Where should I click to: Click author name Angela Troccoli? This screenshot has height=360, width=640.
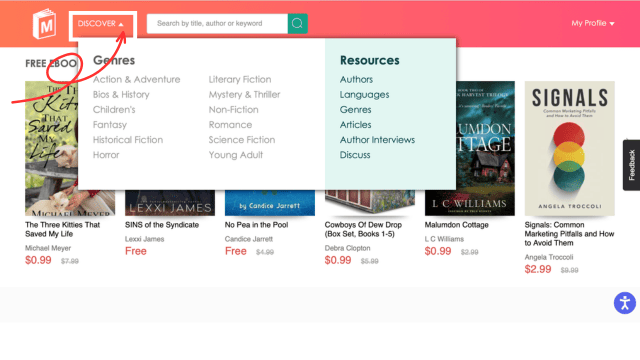coord(549,257)
